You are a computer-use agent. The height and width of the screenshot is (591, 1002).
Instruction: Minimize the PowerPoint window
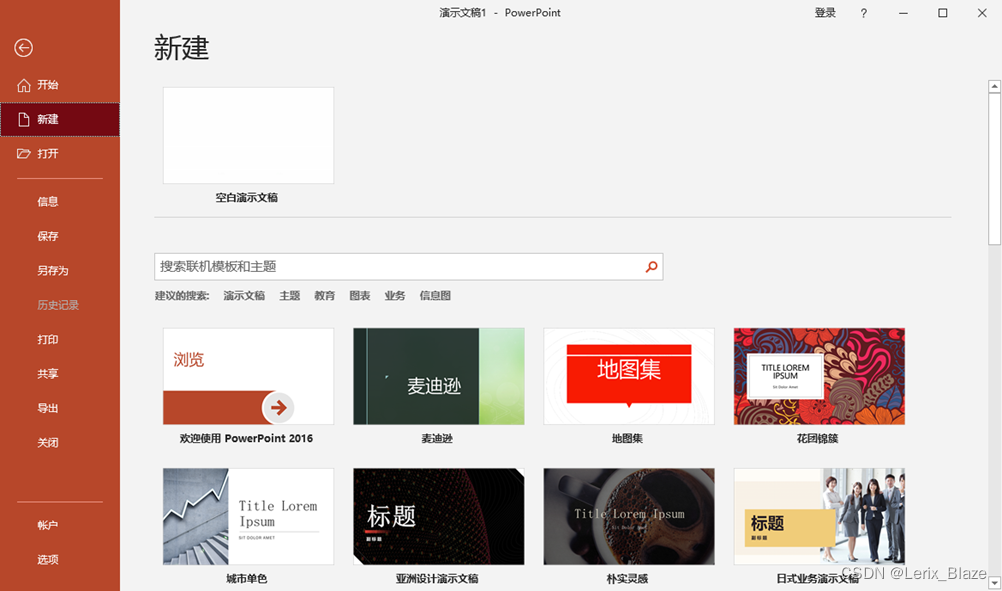tap(903, 13)
